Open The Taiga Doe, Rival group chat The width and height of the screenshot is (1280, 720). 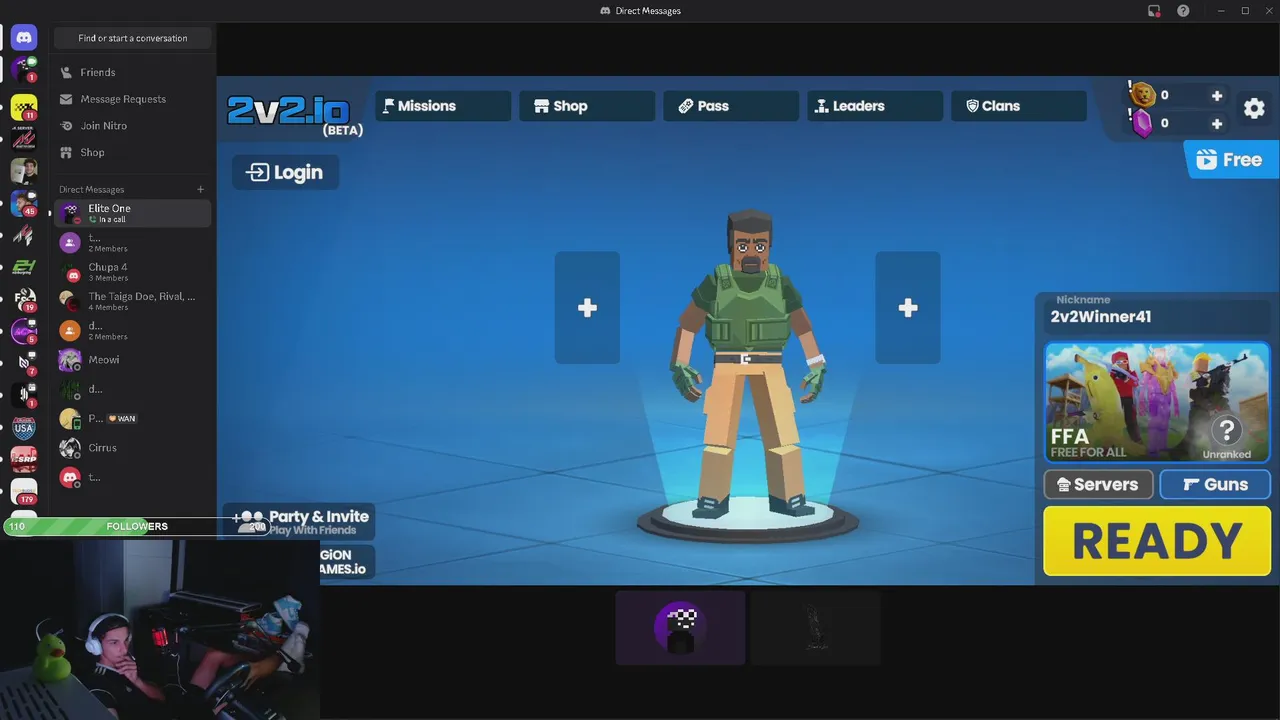pyautogui.click(x=132, y=301)
